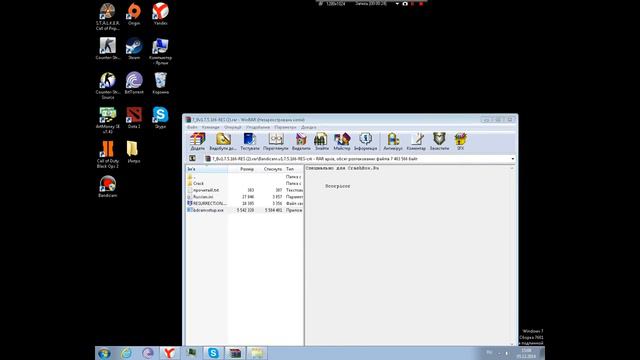This screenshot has height=360, width=640.
Task: Open the Skype desktop shortcut
Action: (x=160, y=118)
